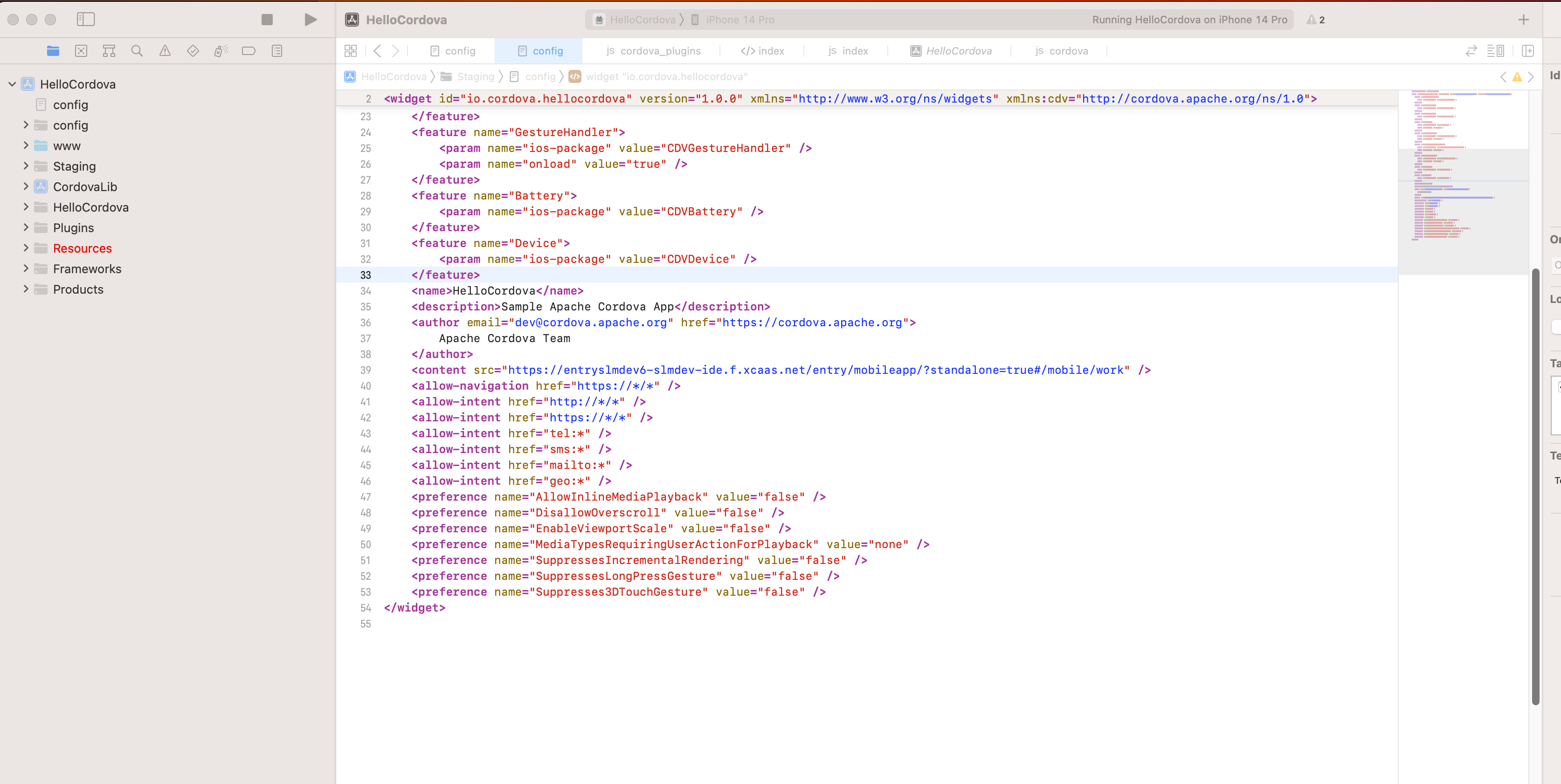Open the Find navigator magnifier icon
1561x784 pixels.
point(137,51)
